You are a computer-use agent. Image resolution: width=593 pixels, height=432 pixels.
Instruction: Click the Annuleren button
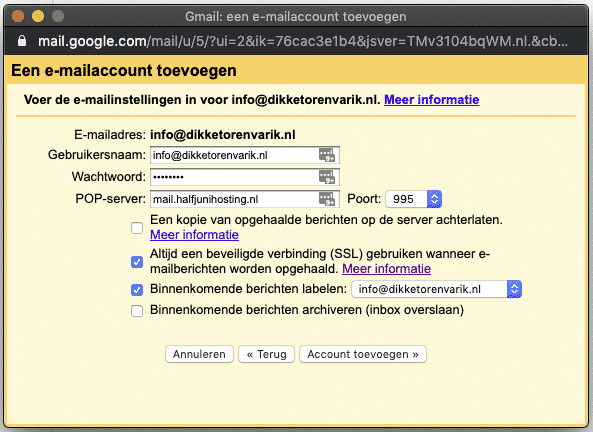tap(199, 354)
